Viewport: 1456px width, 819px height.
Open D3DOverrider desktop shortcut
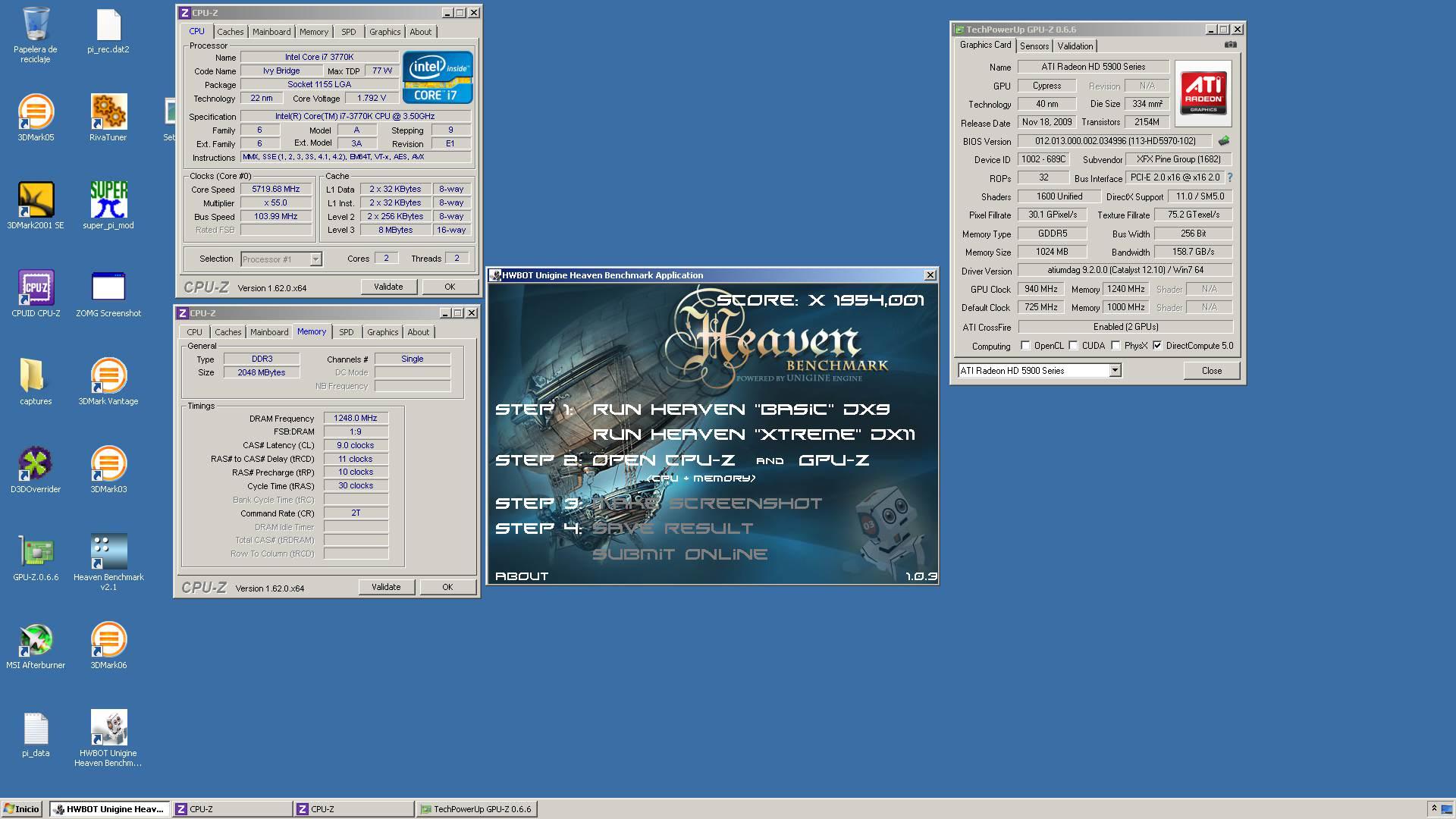click(x=36, y=470)
